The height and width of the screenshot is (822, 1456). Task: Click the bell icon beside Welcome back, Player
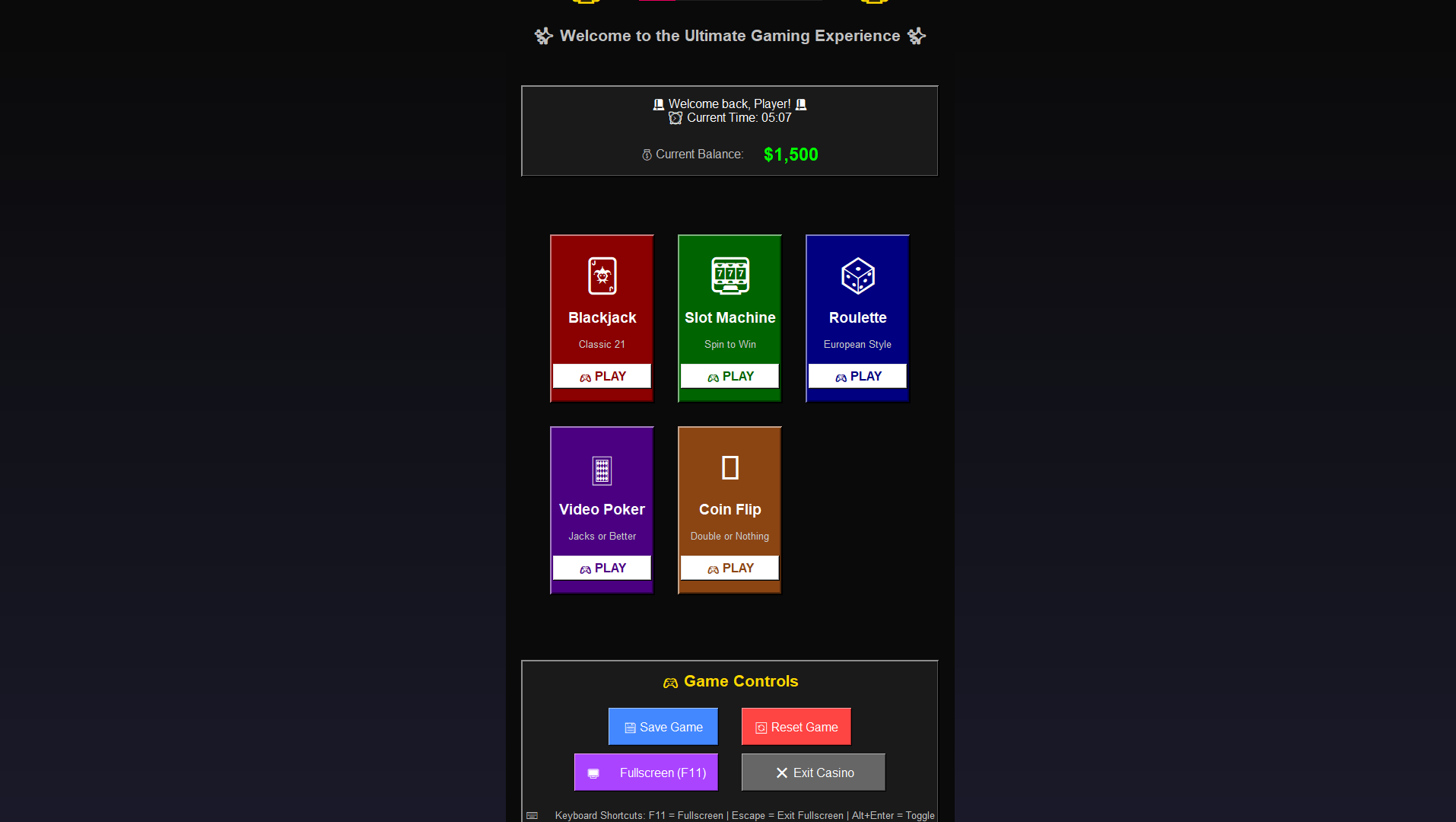657,104
